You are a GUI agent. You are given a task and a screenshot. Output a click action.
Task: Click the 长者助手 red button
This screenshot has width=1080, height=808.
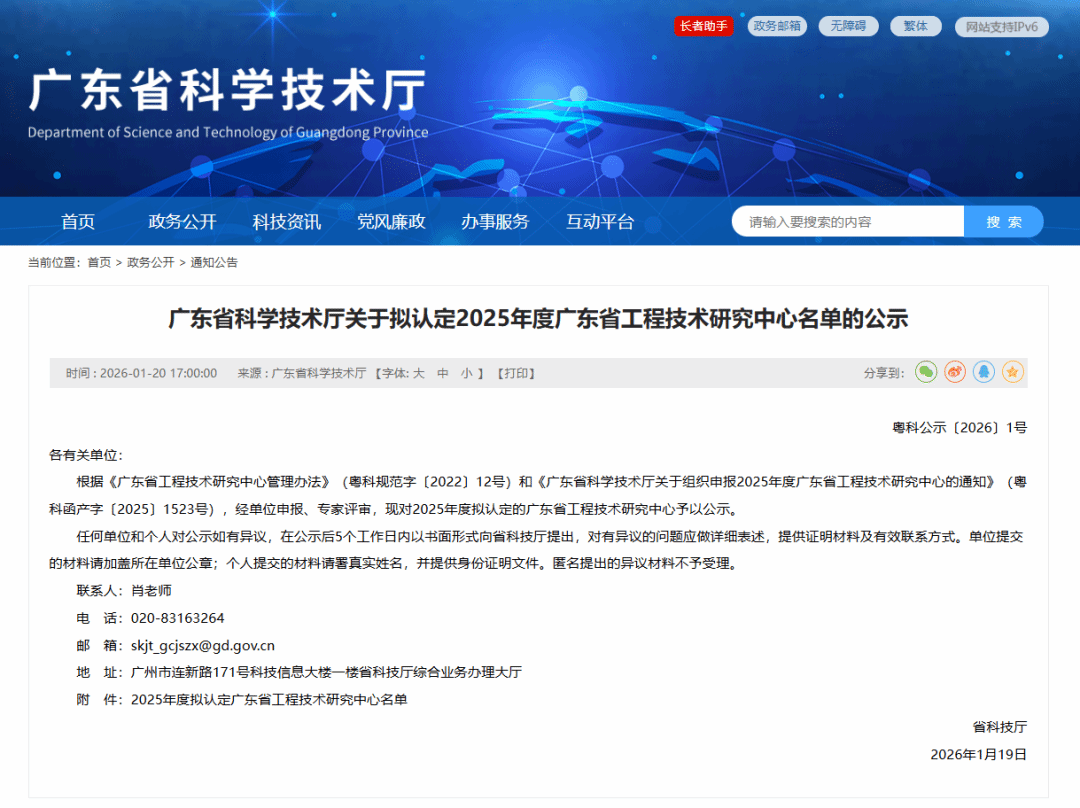pos(703,26)
